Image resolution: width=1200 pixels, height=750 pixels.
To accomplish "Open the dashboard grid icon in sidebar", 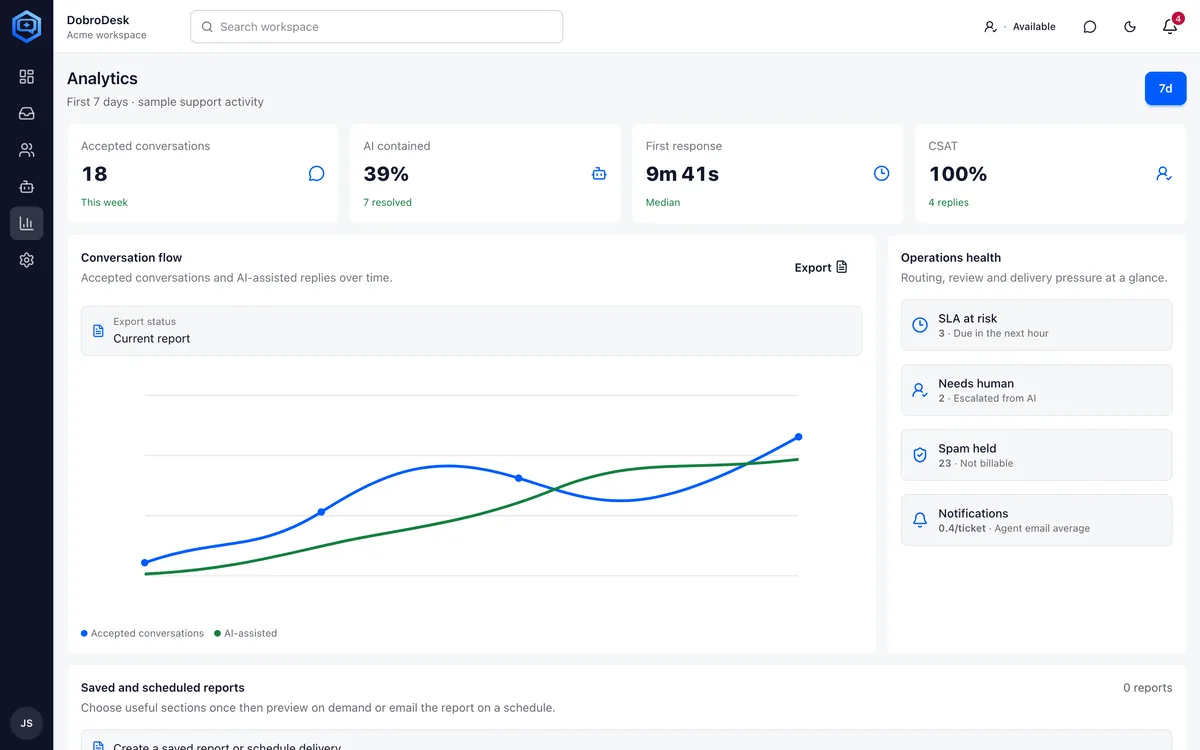I will coord(26,77).
